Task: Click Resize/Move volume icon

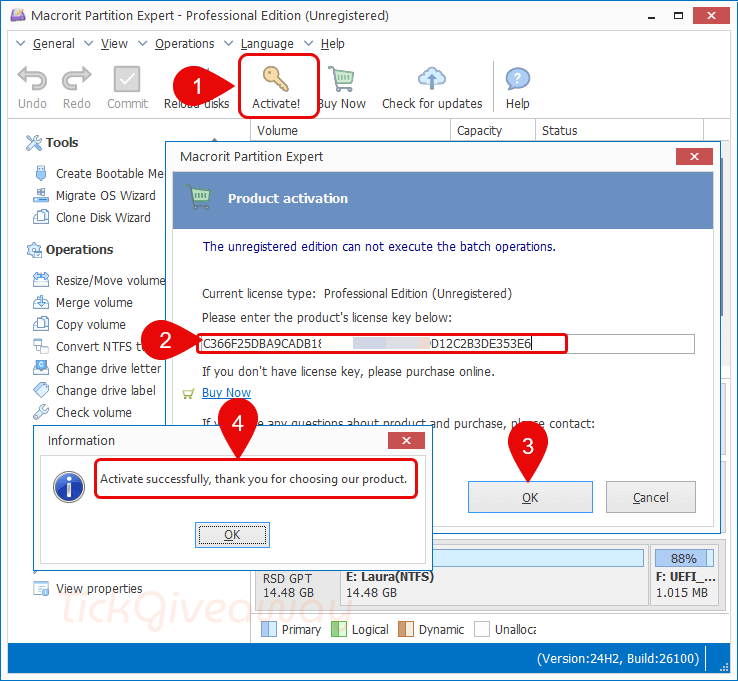Action: pyautogui.click(x=41, y=280)
